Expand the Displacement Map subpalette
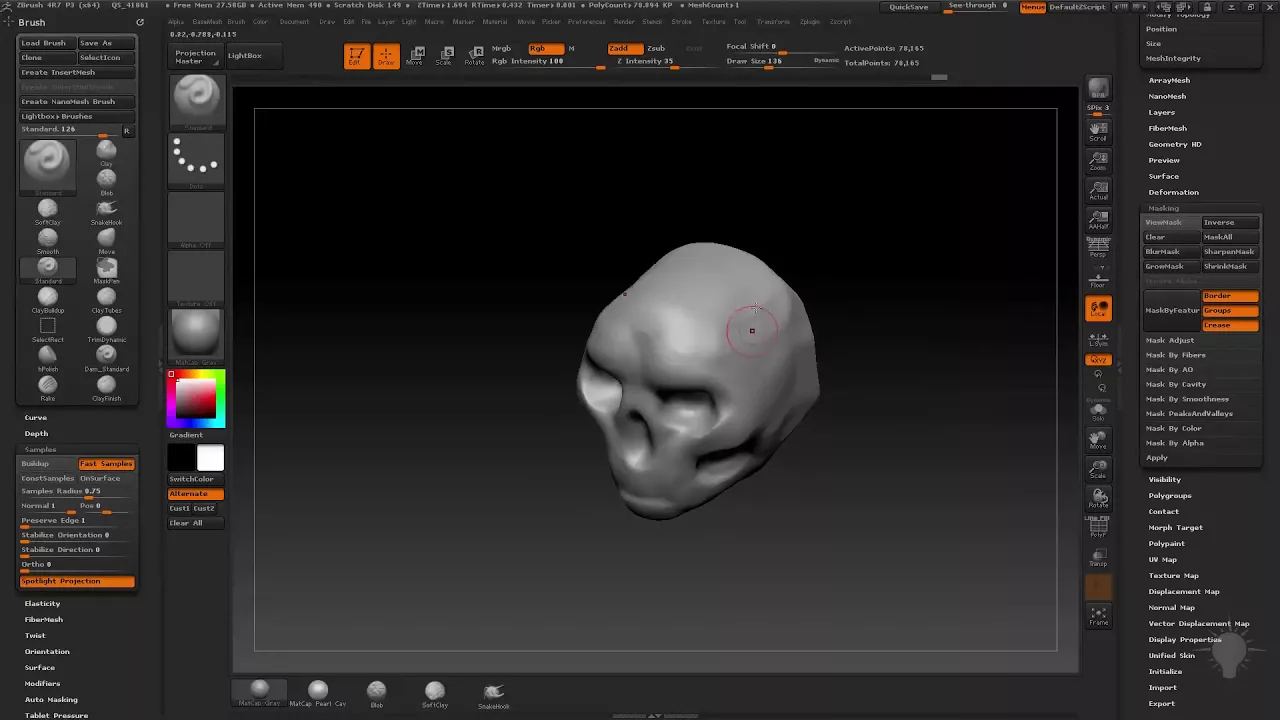Viewport: 1280px width, 720px height. [1184, 591]
